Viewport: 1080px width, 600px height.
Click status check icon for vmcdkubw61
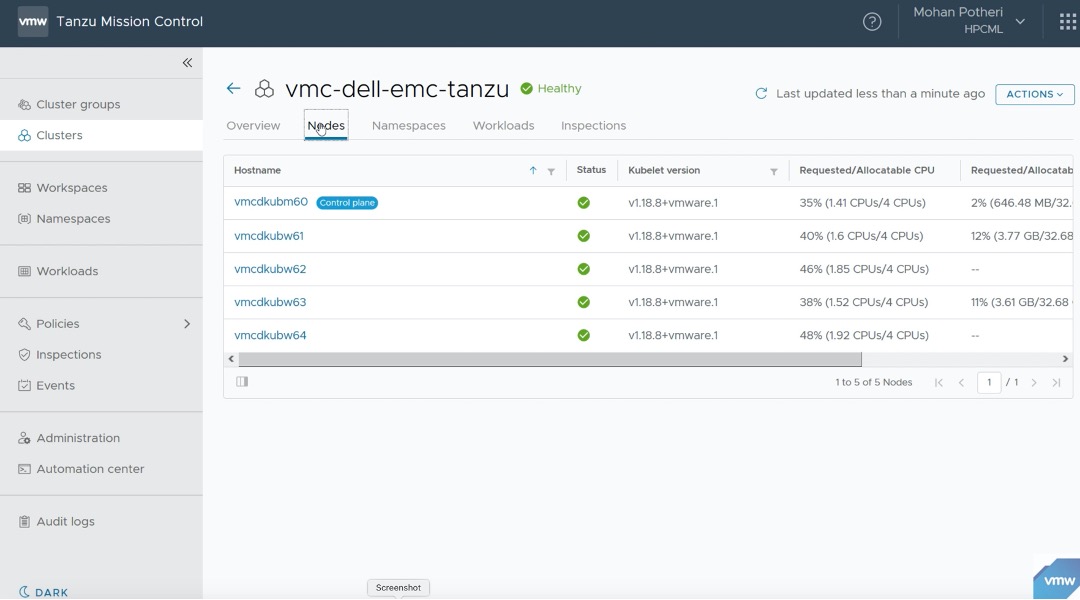click(583, 236)
